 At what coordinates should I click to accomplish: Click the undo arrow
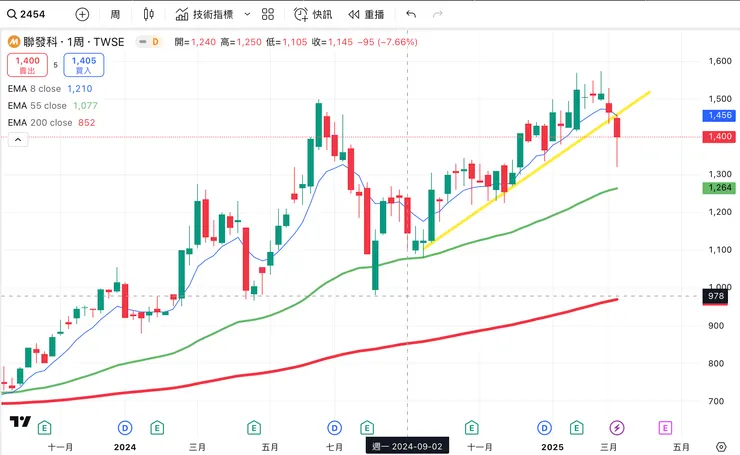pyautogui.click(x=411, y=15)
